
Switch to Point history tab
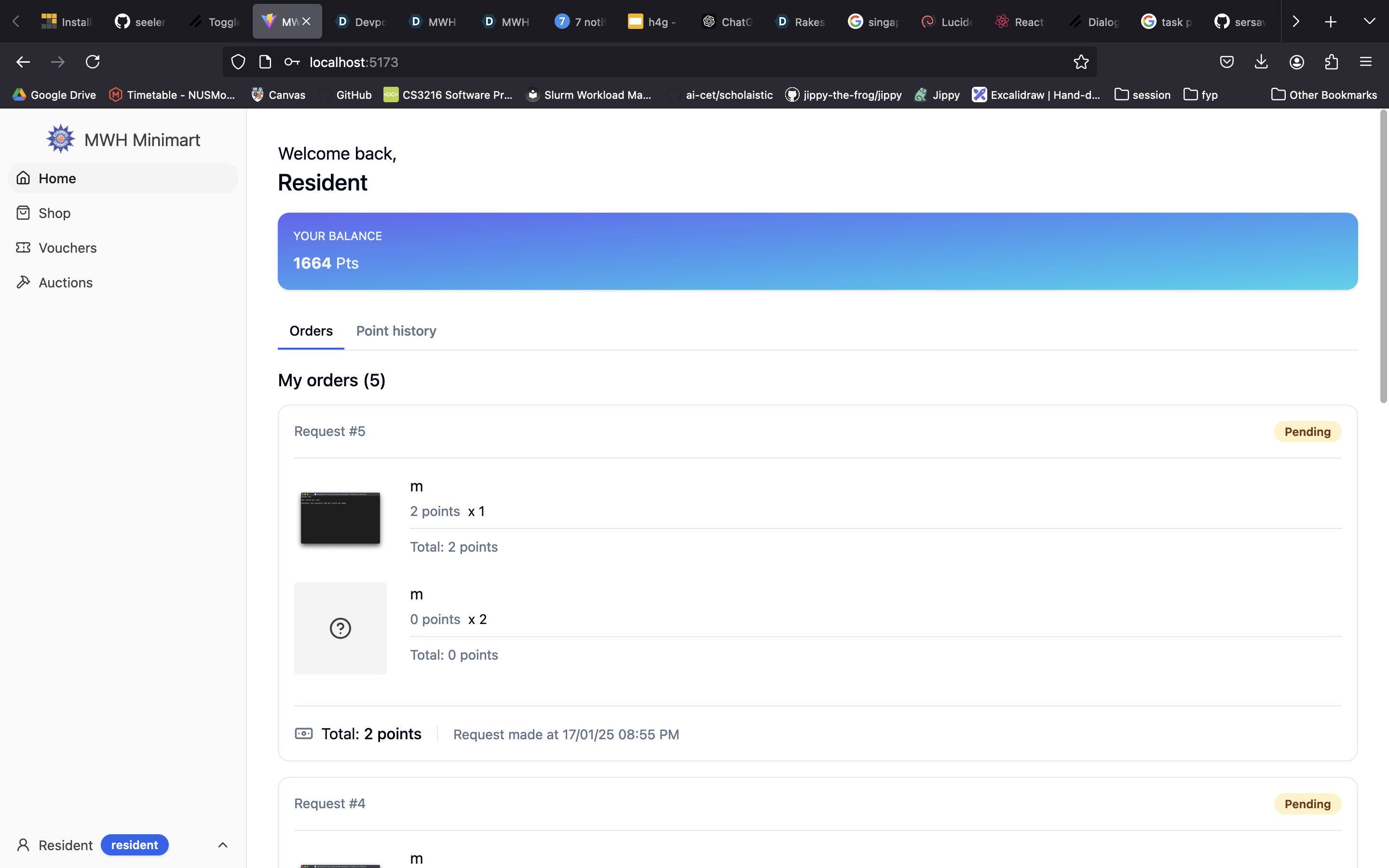[x=396, y=331]
